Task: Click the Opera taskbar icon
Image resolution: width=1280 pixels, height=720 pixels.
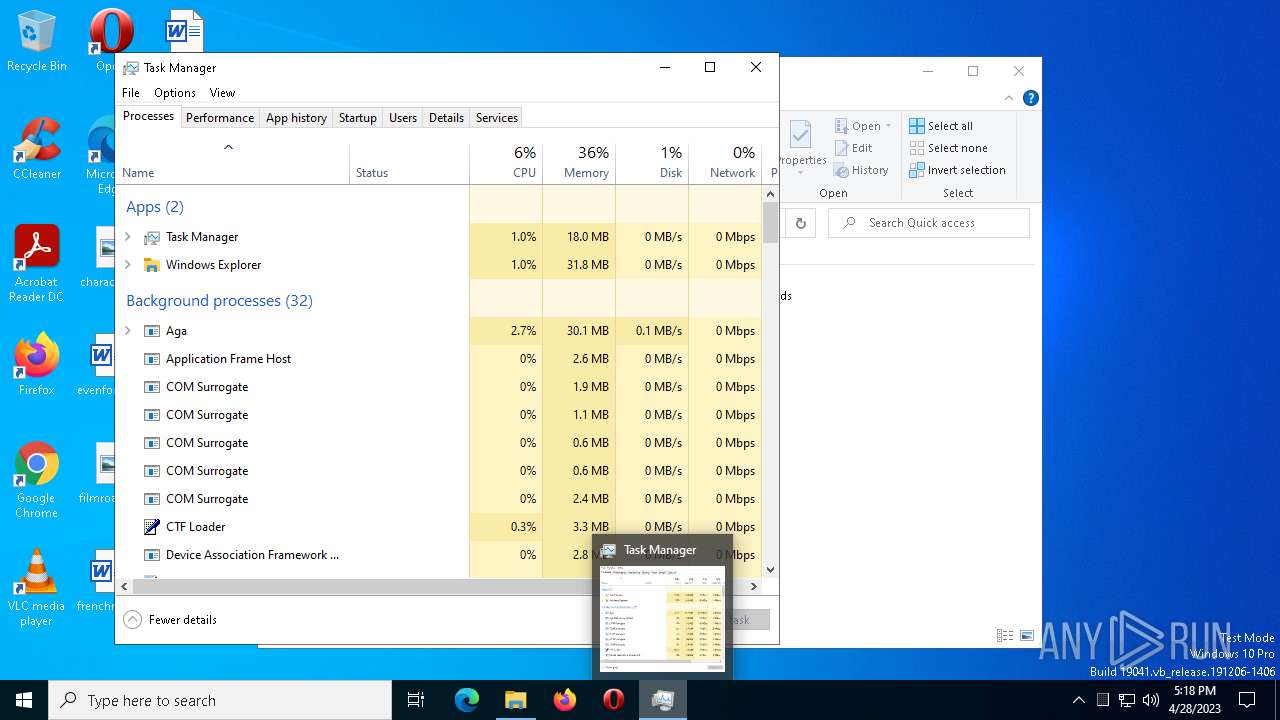Action: (613, 700)
